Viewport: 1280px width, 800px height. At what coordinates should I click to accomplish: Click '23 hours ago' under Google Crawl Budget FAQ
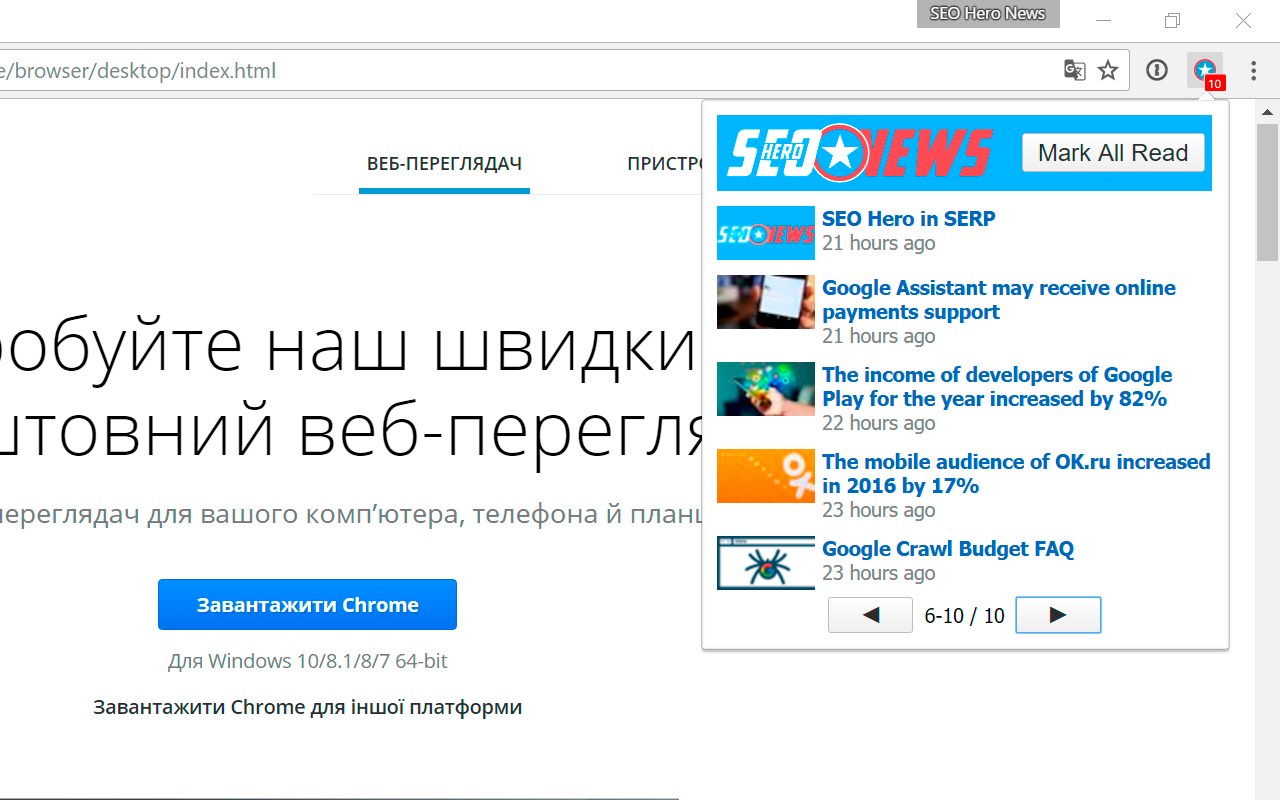pos(879,573)
